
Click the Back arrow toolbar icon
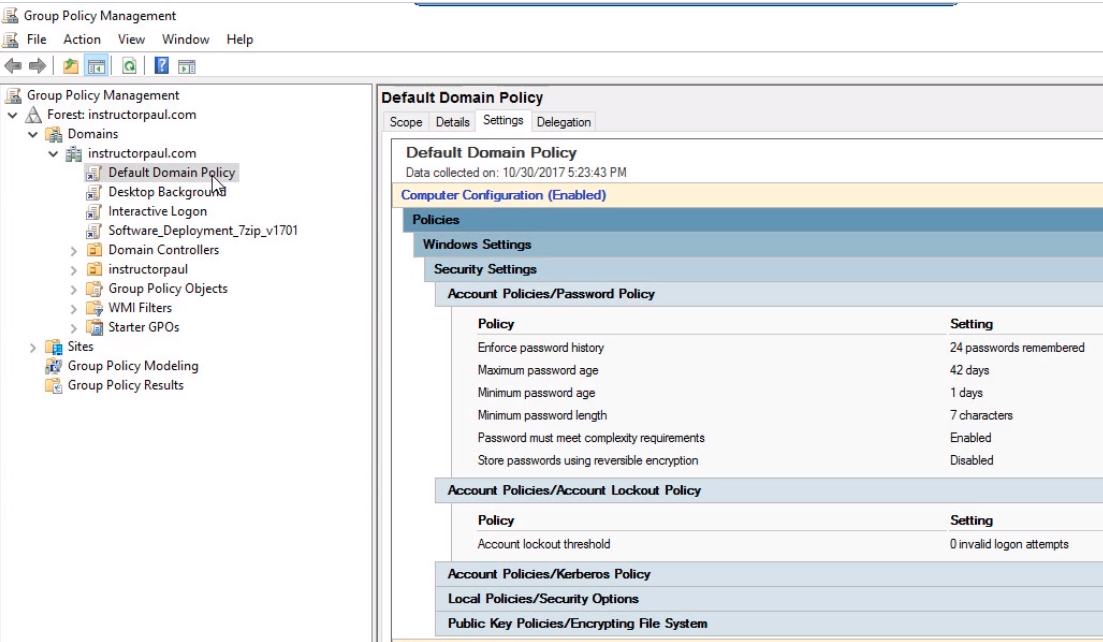[x=13, y=66]
